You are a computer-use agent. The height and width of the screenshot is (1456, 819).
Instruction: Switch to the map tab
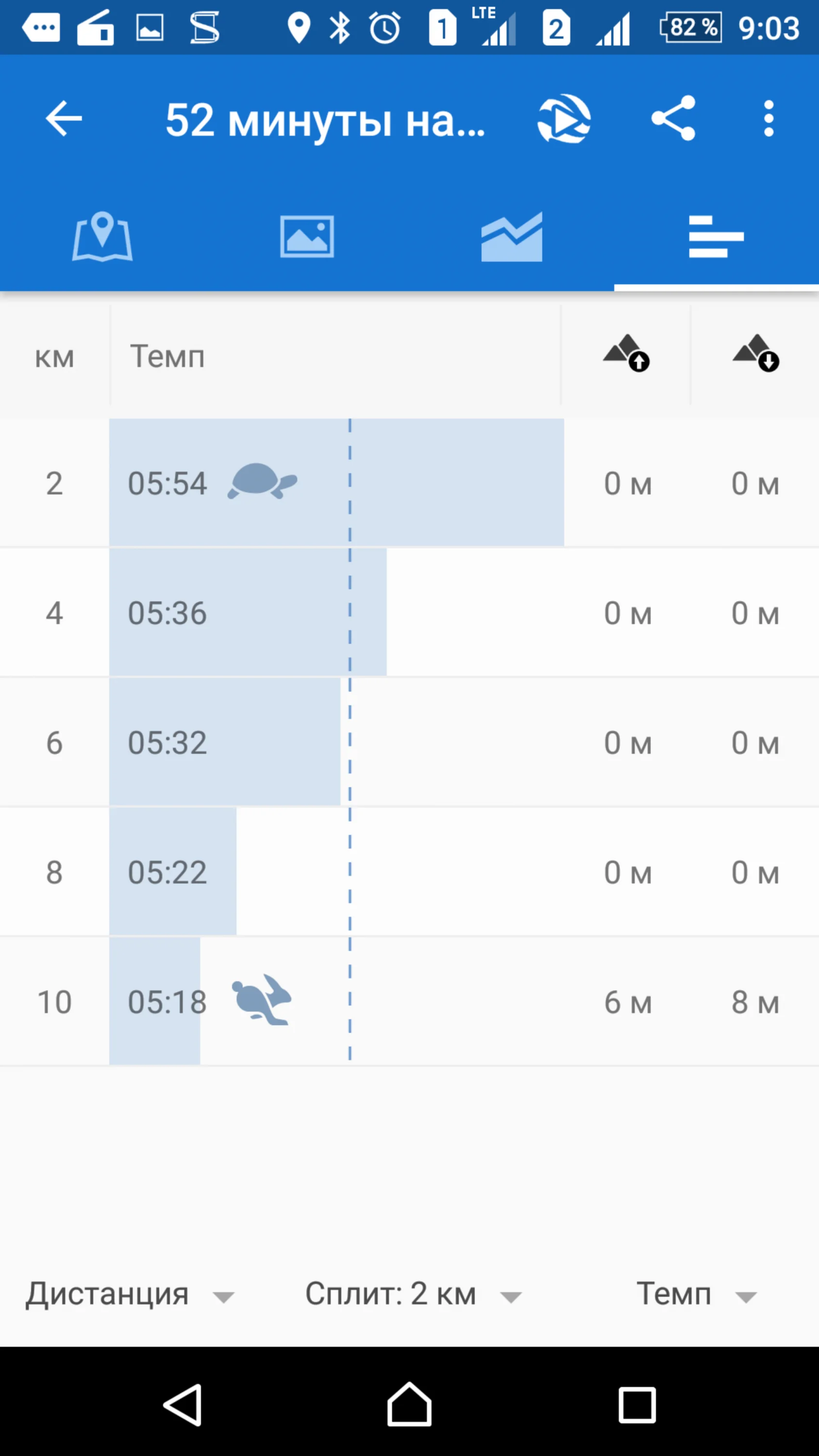pyautogui.click(x=102, y=237)
